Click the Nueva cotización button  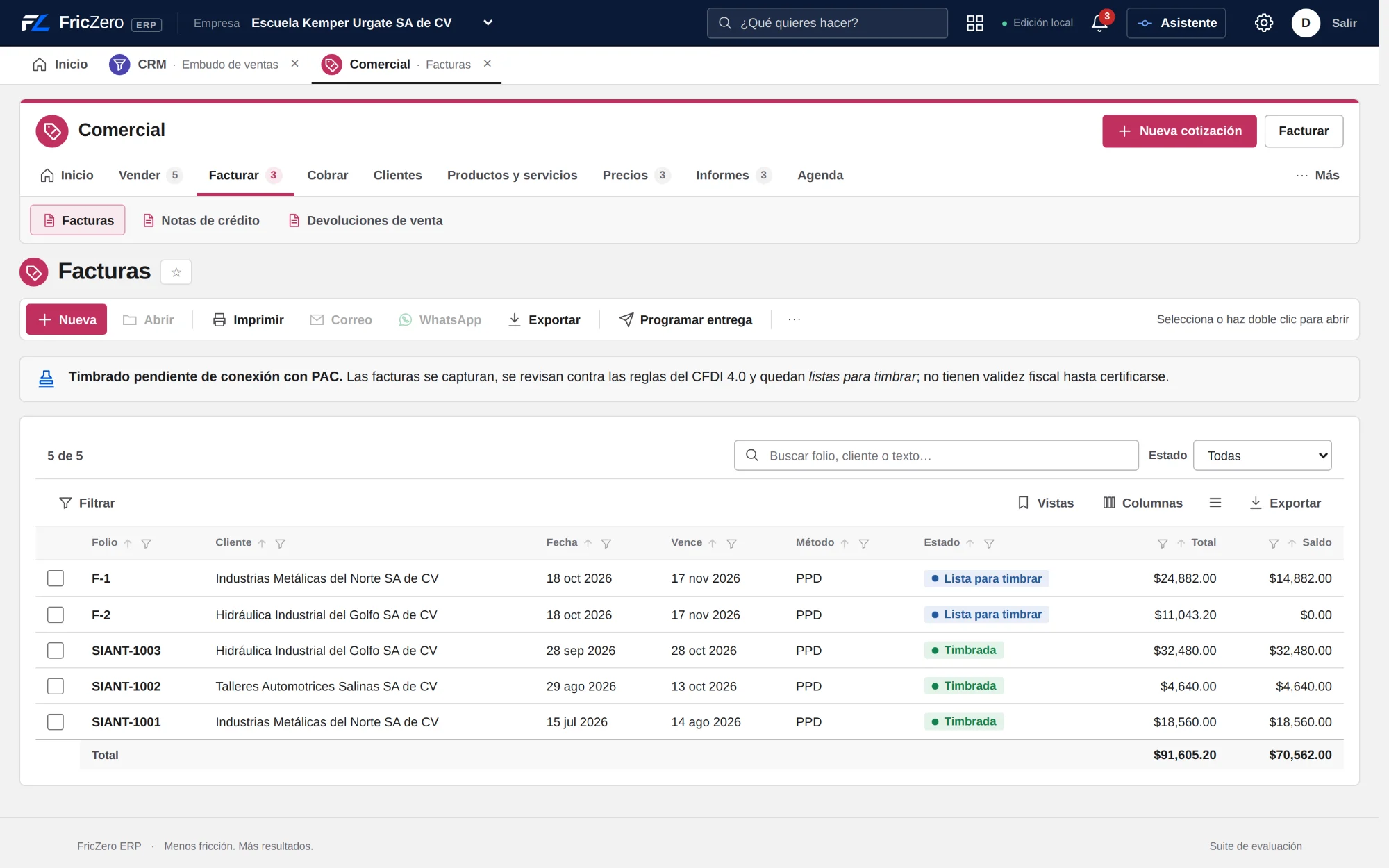(x=1179, y=131)
